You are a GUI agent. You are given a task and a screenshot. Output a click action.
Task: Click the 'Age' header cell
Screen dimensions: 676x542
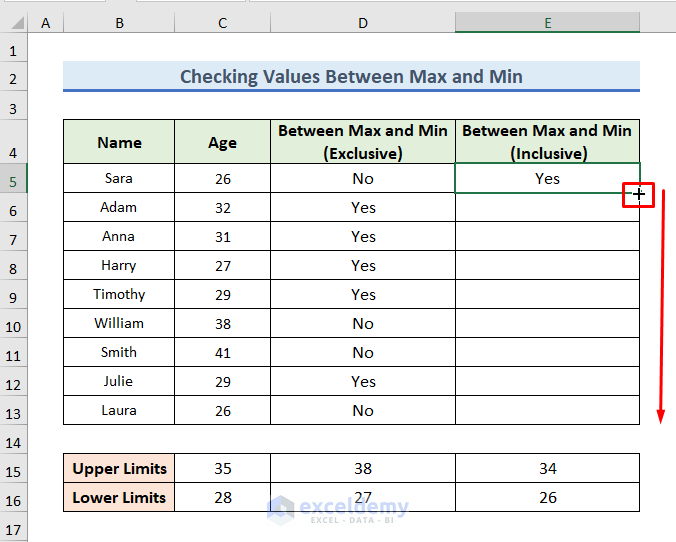pyautogui.click(x=222, y=142)
